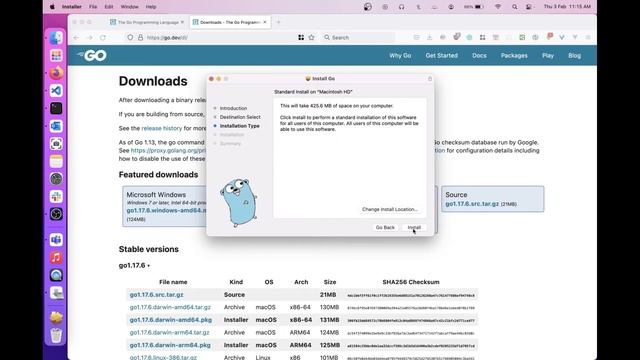Open Blog in site navigation
The image size is (640, 360).
coord(574,56)
